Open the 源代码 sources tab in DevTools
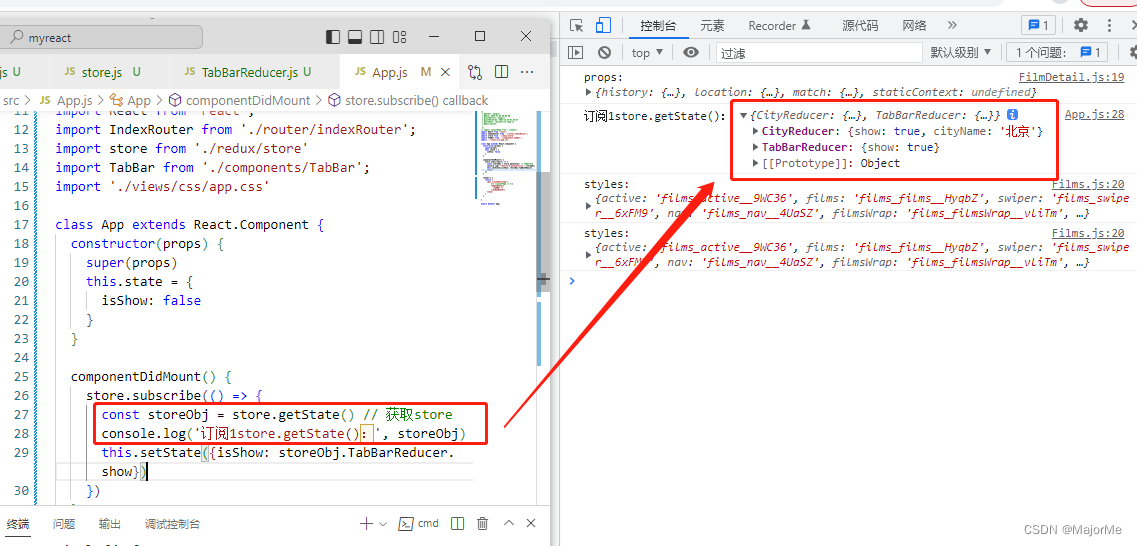1137x546 pixels. click(860, 25)
